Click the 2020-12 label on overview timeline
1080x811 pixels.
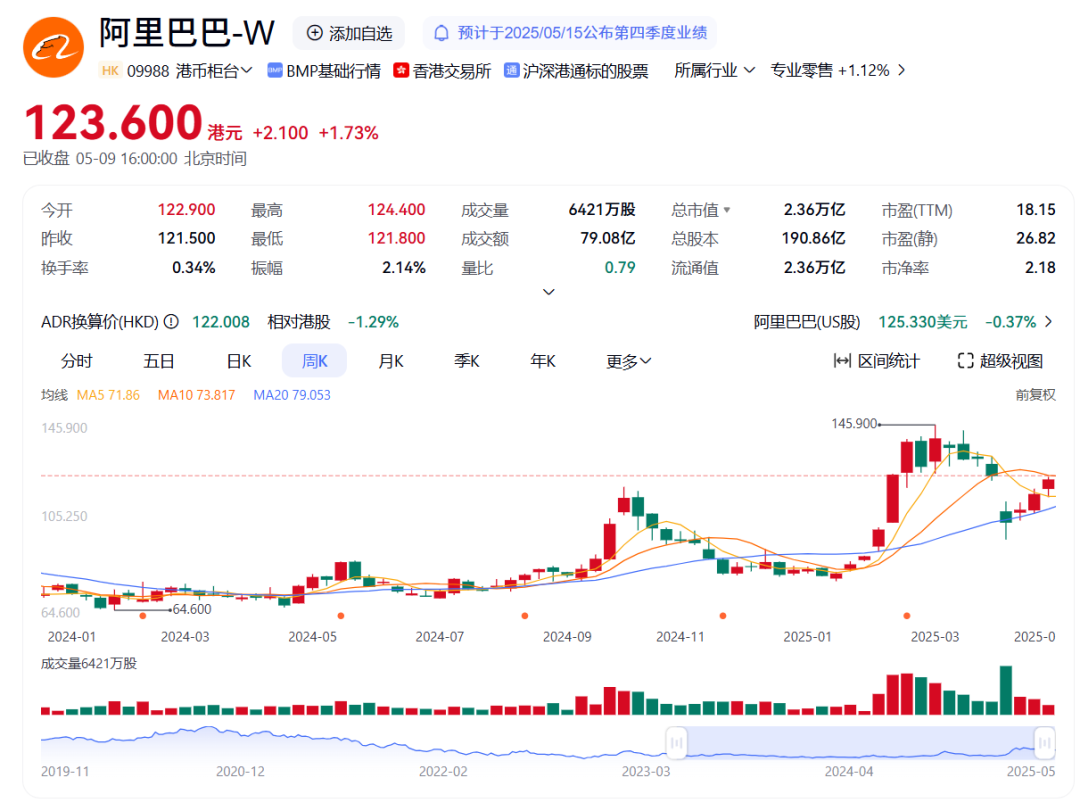point(240,772)
